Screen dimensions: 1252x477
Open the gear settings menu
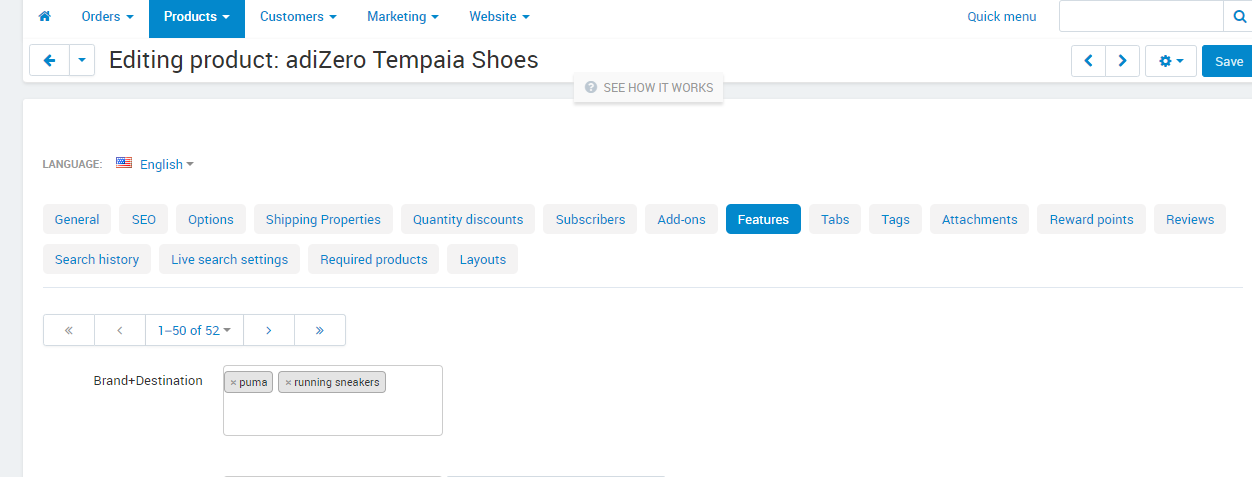click(1170, 61)
